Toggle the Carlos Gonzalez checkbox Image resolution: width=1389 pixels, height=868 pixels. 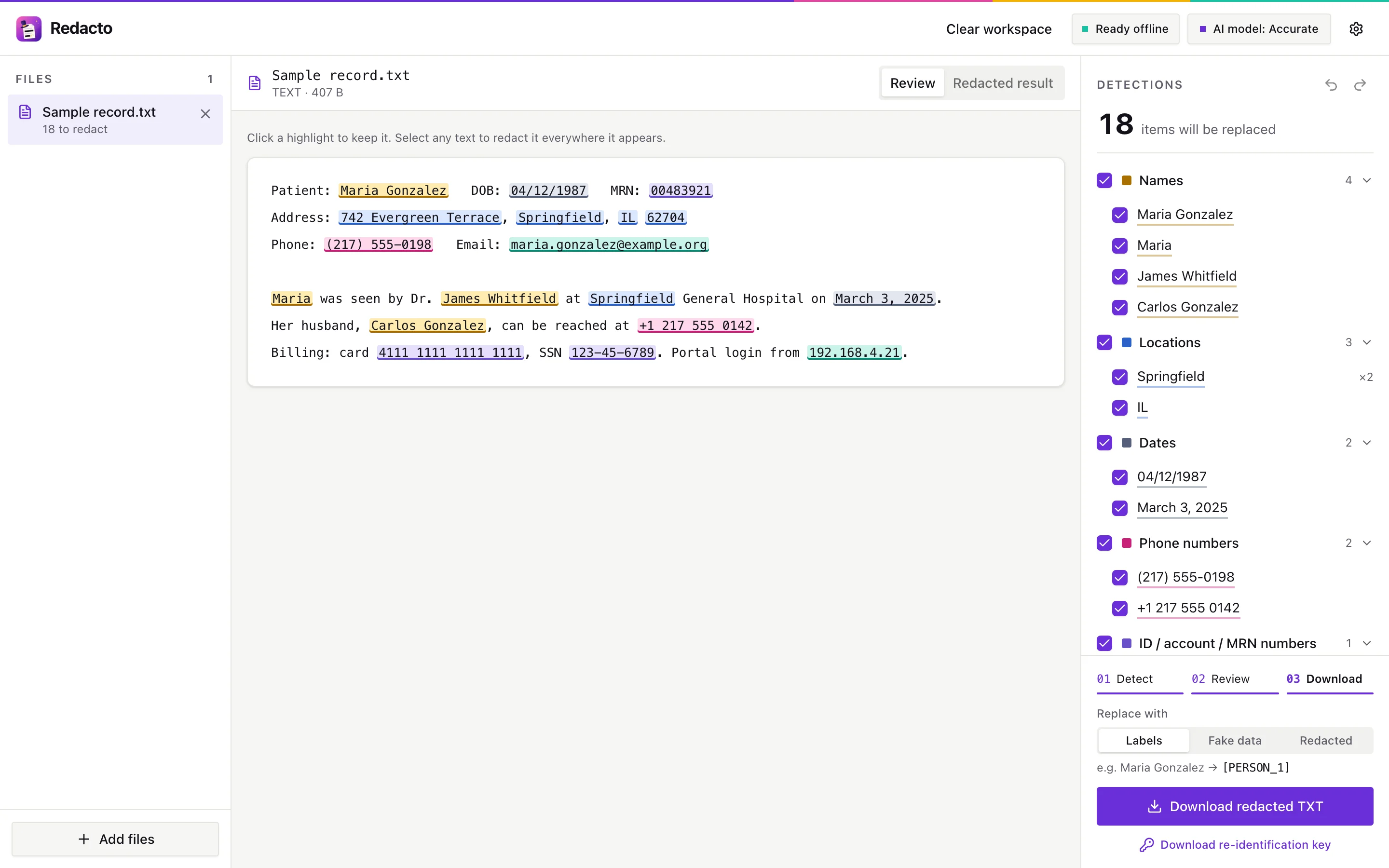click(x=1120, y=307)
